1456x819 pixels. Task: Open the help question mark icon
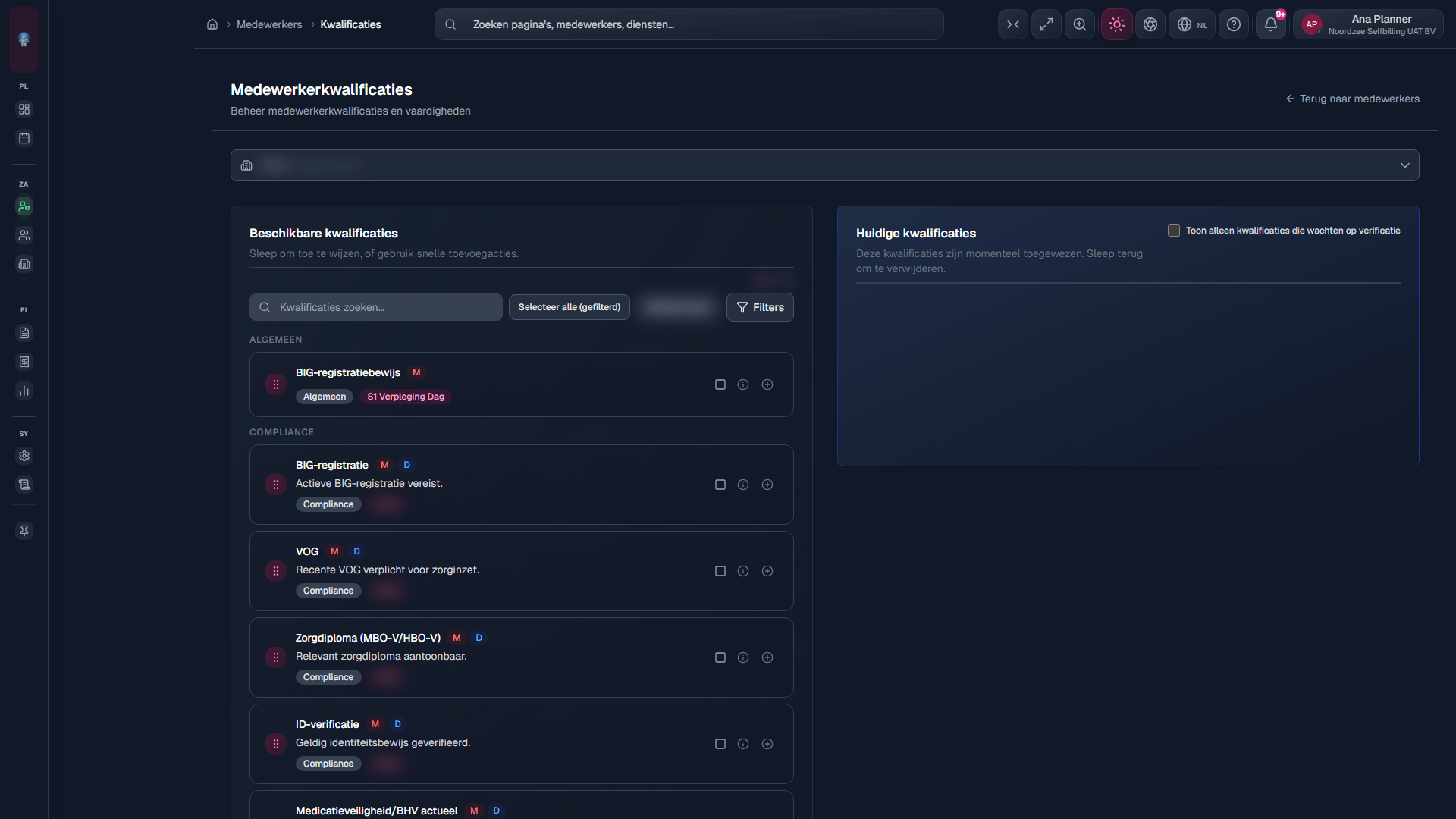pos(1234,24)
